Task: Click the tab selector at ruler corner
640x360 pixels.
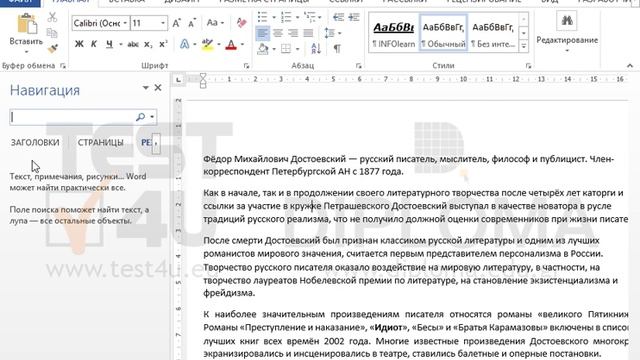Action: pos(178,80)
